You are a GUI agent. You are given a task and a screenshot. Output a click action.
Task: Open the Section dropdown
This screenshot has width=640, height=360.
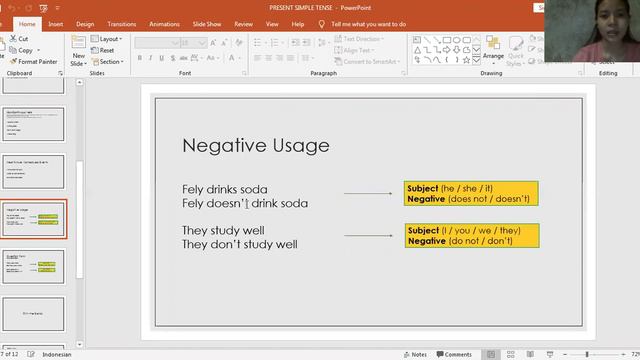point(107,62)
